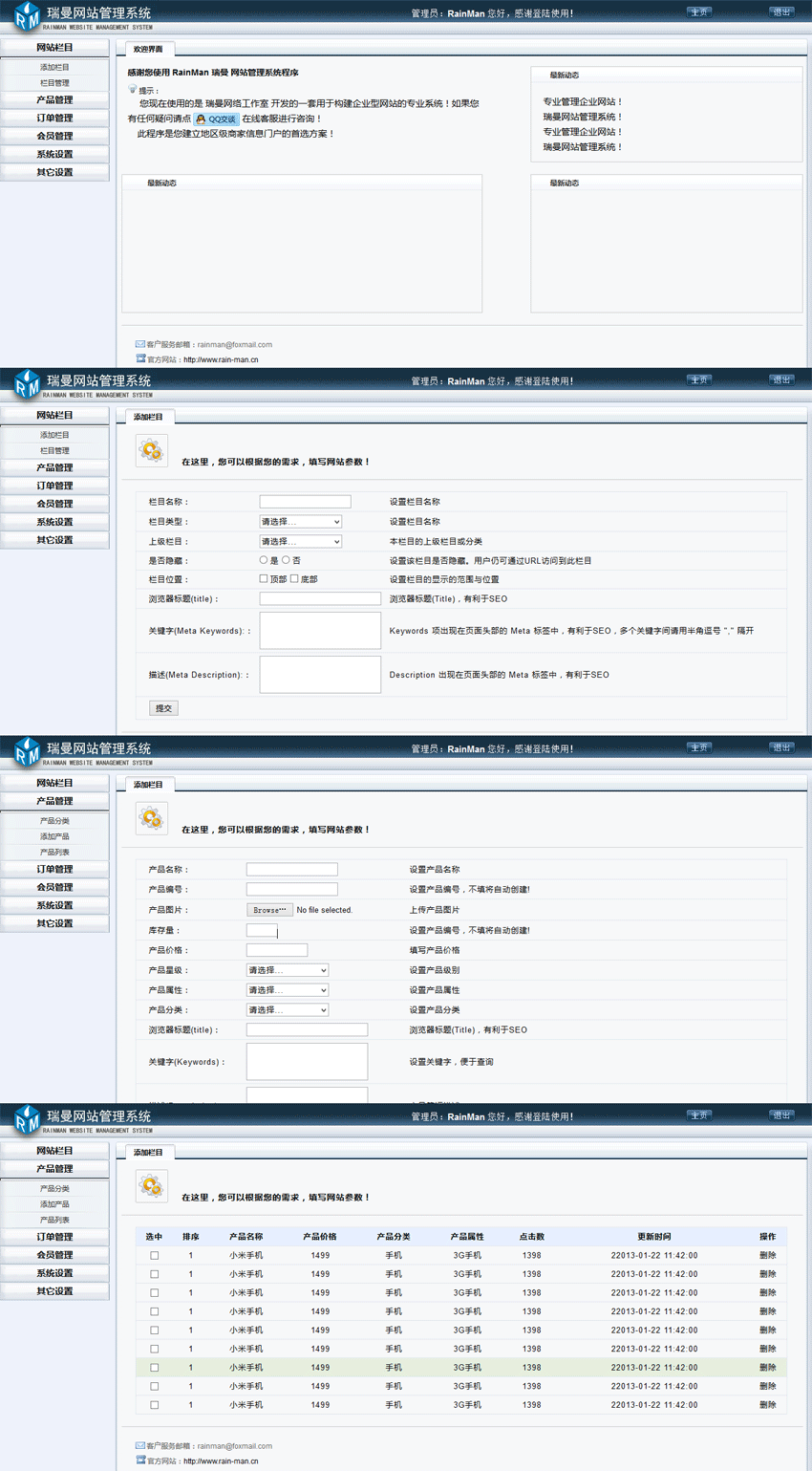Open the 产品星级 dropdown
This screenshot has height=1471, width=812.
click(x=287, y=970)
